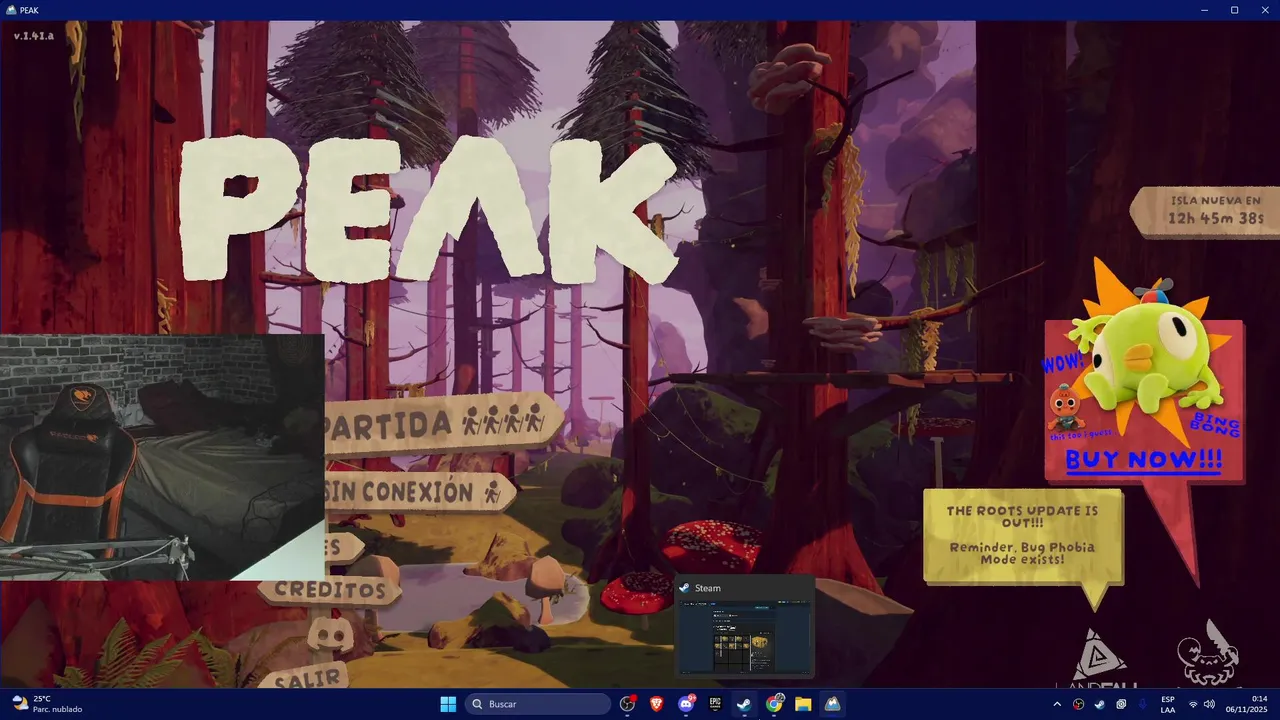Open Google Chrome from the taskbar

774,704
